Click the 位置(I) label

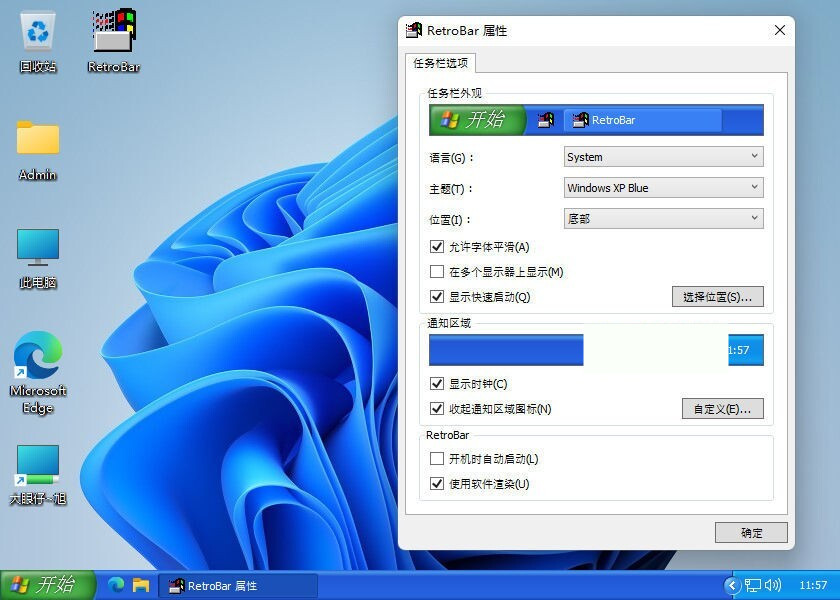450,220
